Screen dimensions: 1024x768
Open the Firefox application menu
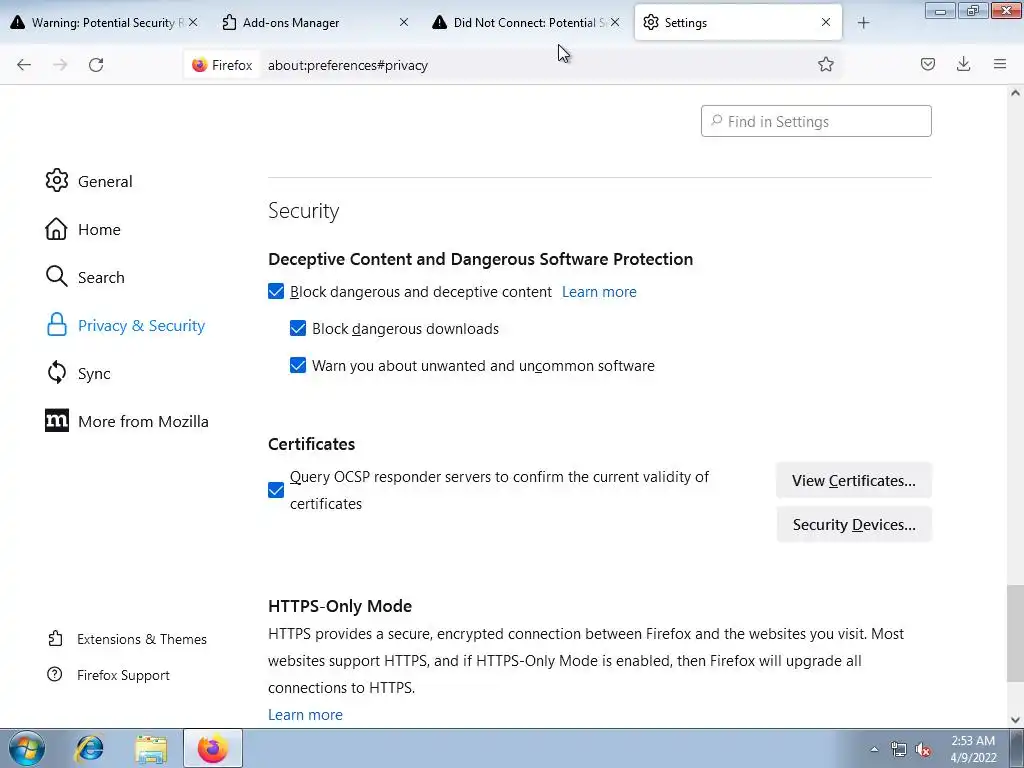pos(1000,64)
